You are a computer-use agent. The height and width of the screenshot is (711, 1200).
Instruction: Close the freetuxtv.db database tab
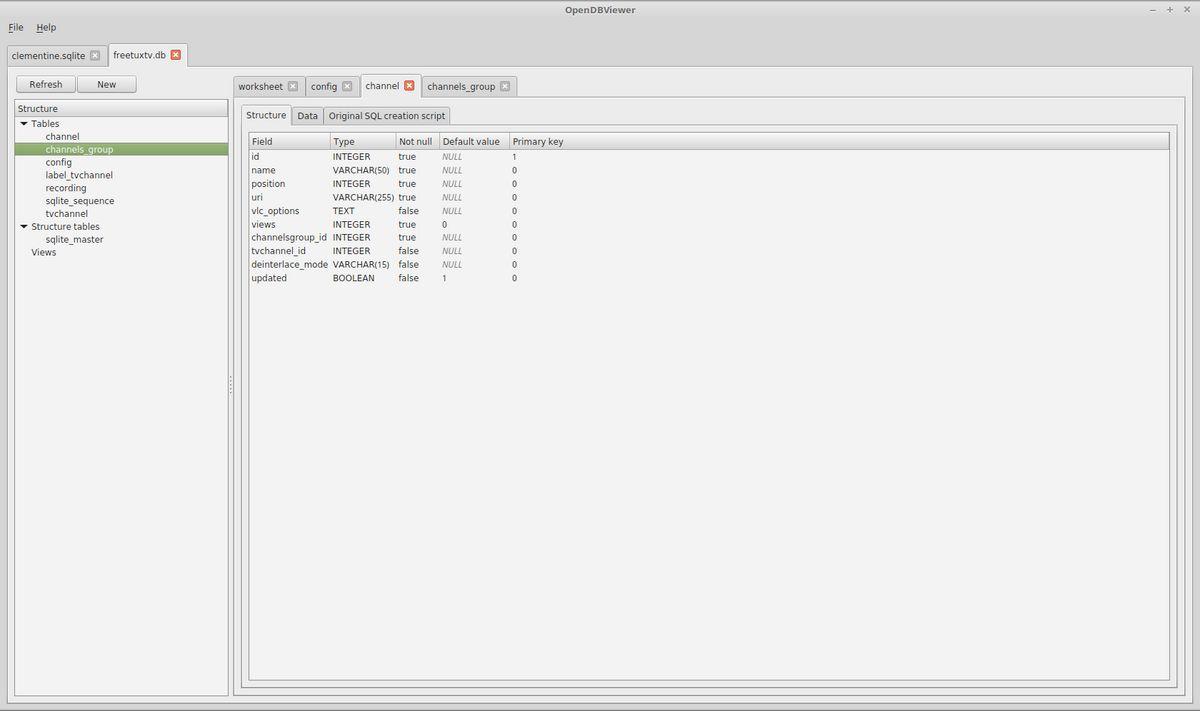175,55
